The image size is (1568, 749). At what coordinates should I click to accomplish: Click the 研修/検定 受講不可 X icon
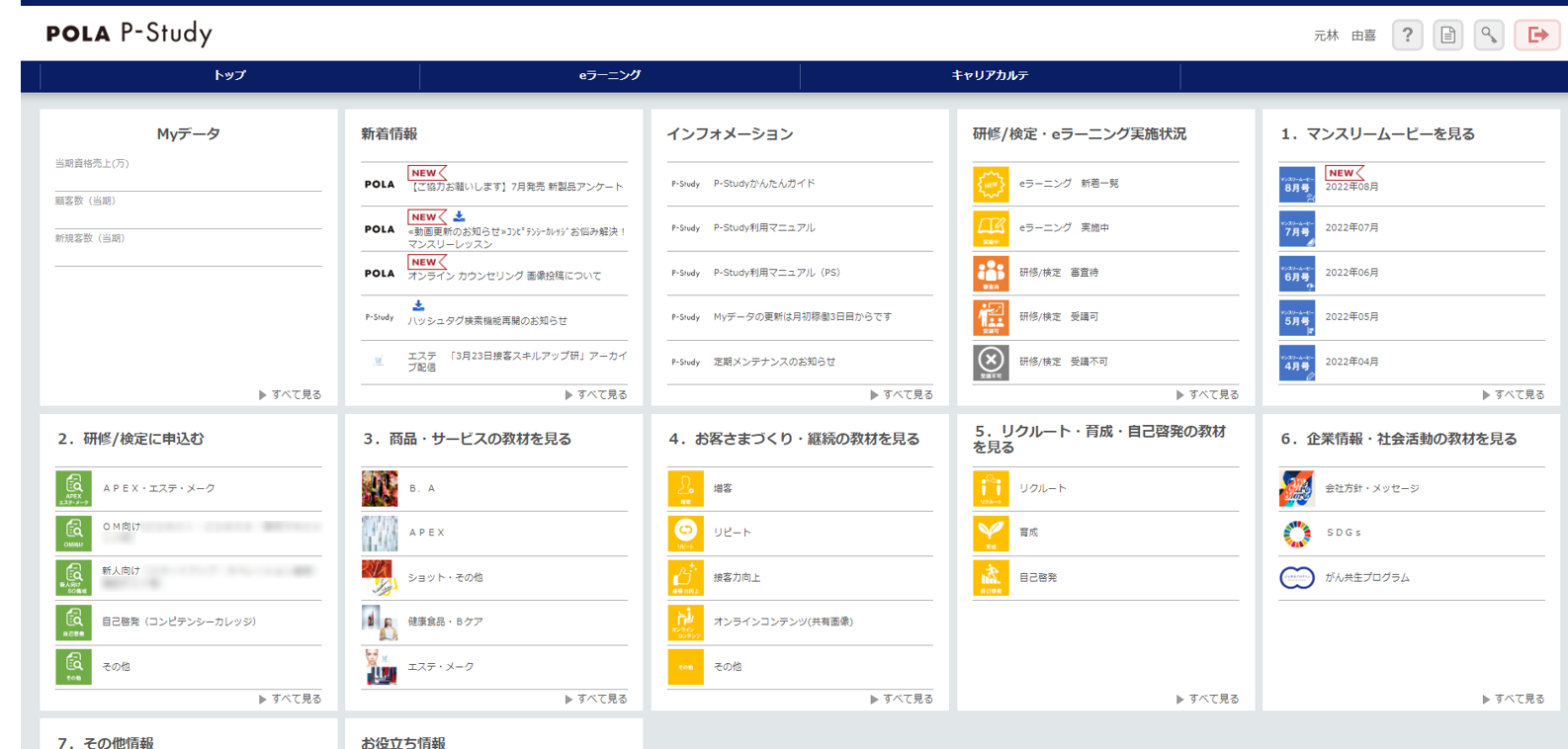[991, 362]
